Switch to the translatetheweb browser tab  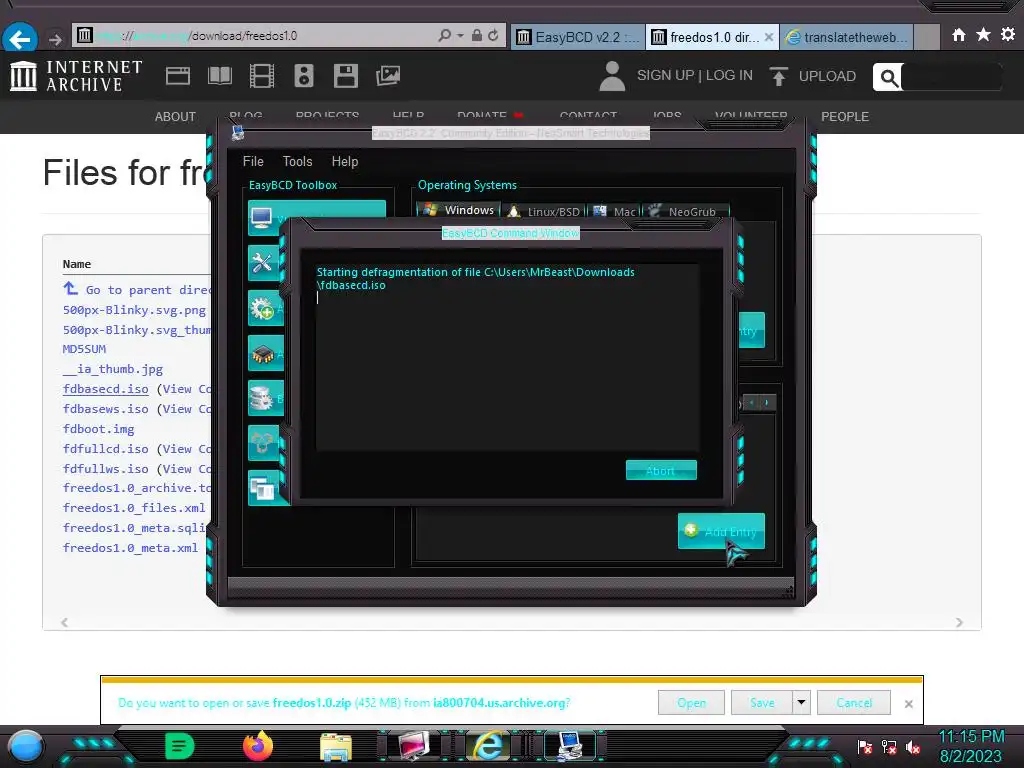click(847, 37)
